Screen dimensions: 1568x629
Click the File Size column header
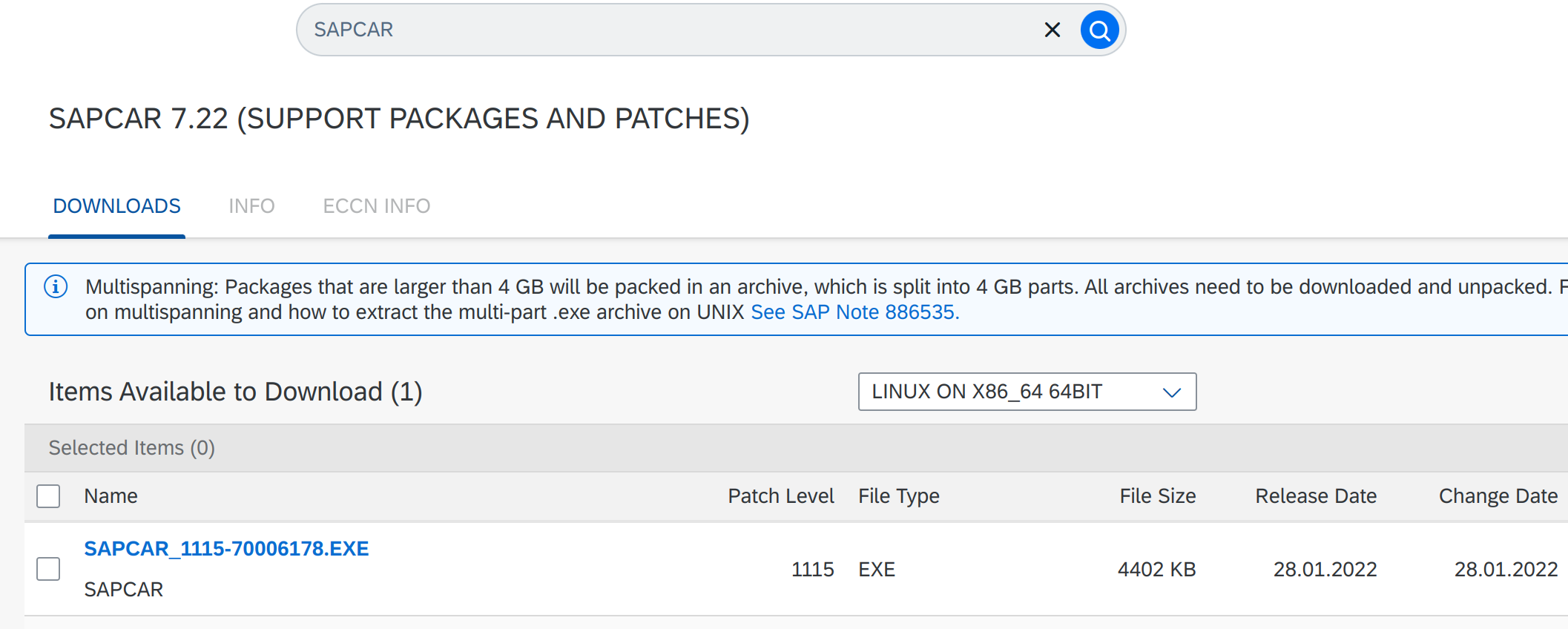(1158, 496)
